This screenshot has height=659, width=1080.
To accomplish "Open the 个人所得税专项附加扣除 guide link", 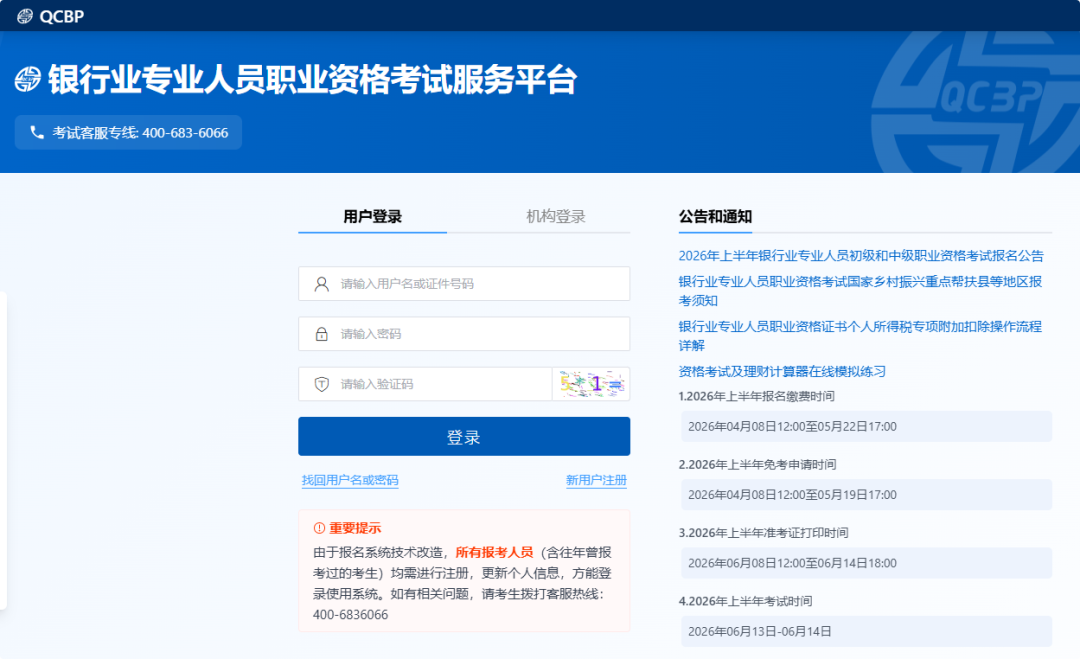I will pos(860,326).
